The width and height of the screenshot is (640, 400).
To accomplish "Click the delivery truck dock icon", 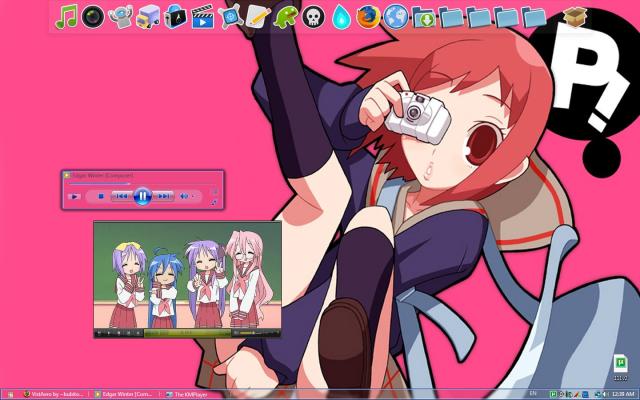I will [x=148, y=17].
